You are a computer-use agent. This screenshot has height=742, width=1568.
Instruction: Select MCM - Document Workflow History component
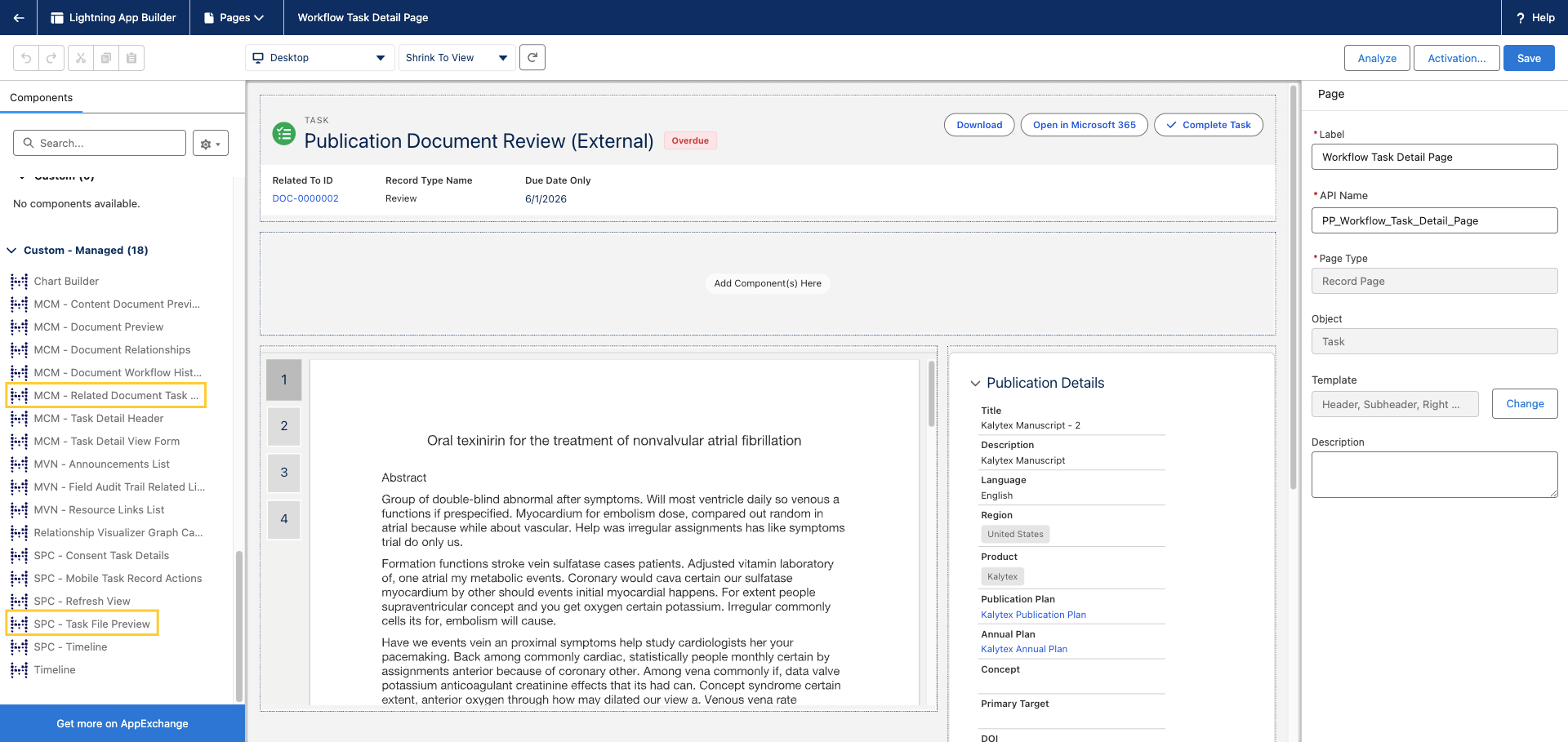pyautogui.click(x=106, y=373)
